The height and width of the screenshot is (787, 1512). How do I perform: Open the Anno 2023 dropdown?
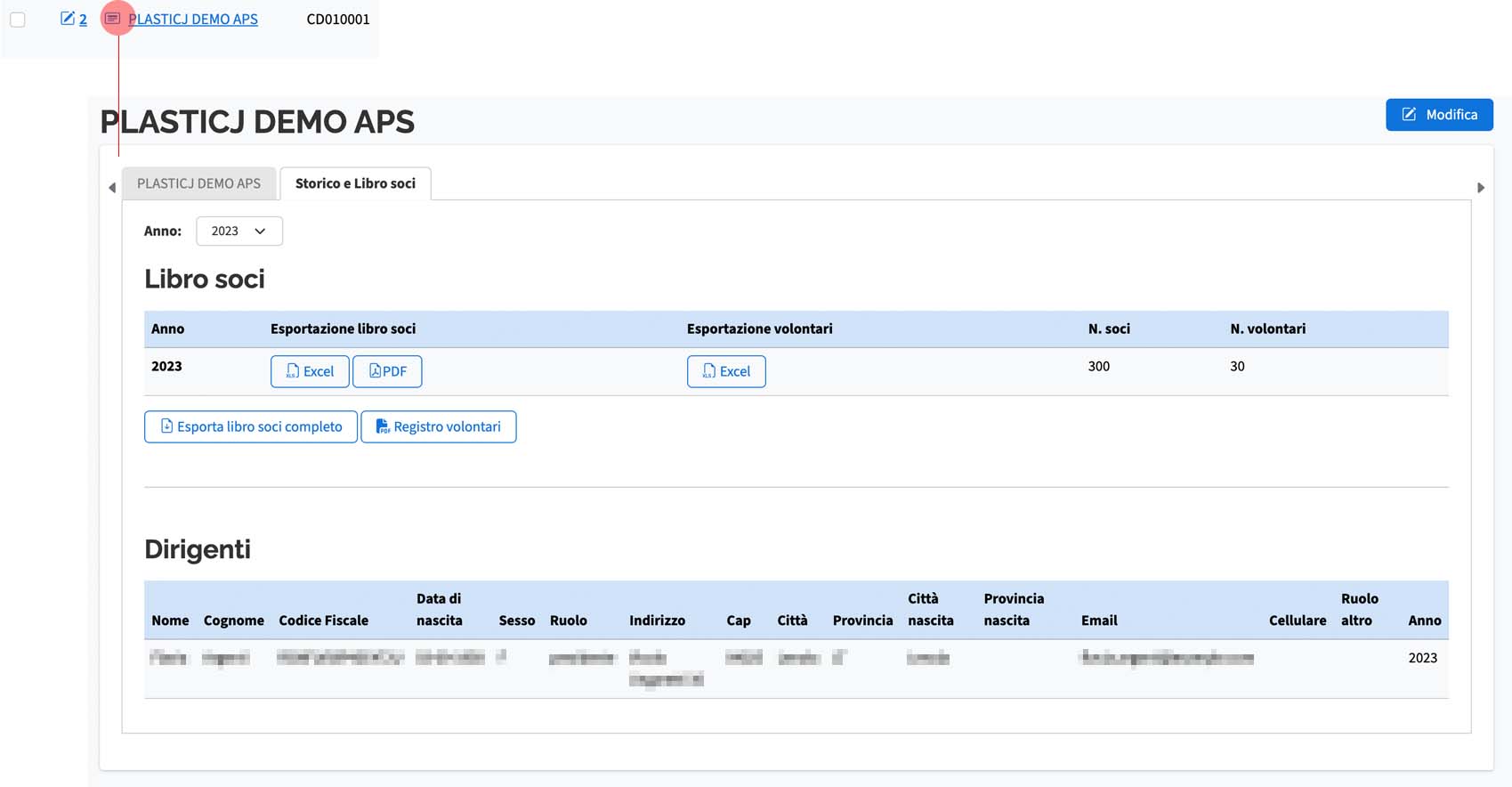239,231
